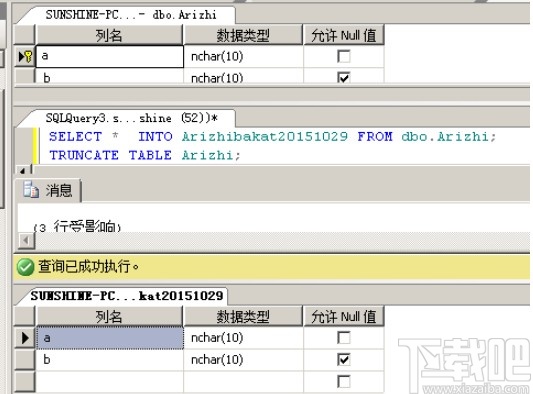The image size is (533, 394).
Task: Click the 列名 header in the backup table
Action: coord(109,316)
